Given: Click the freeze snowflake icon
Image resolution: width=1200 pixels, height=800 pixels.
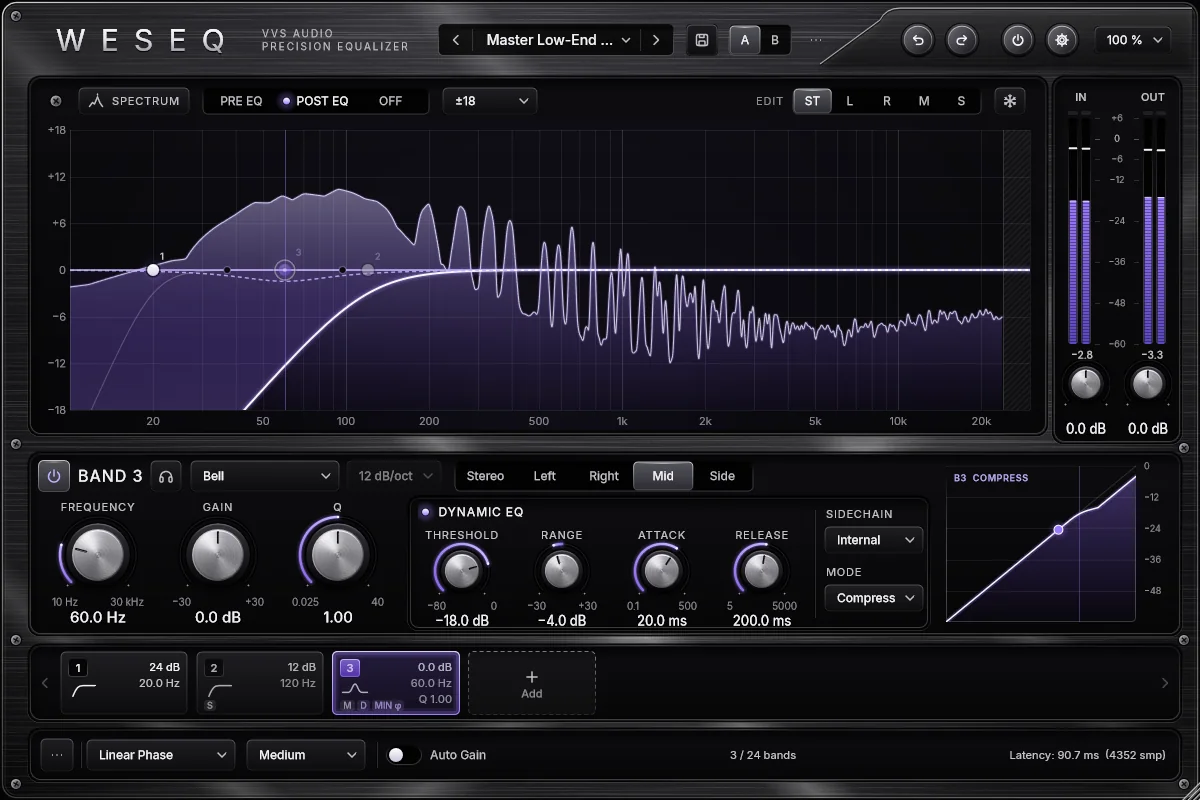Looking at the screenshot, I should click(x=1010, y=101).
